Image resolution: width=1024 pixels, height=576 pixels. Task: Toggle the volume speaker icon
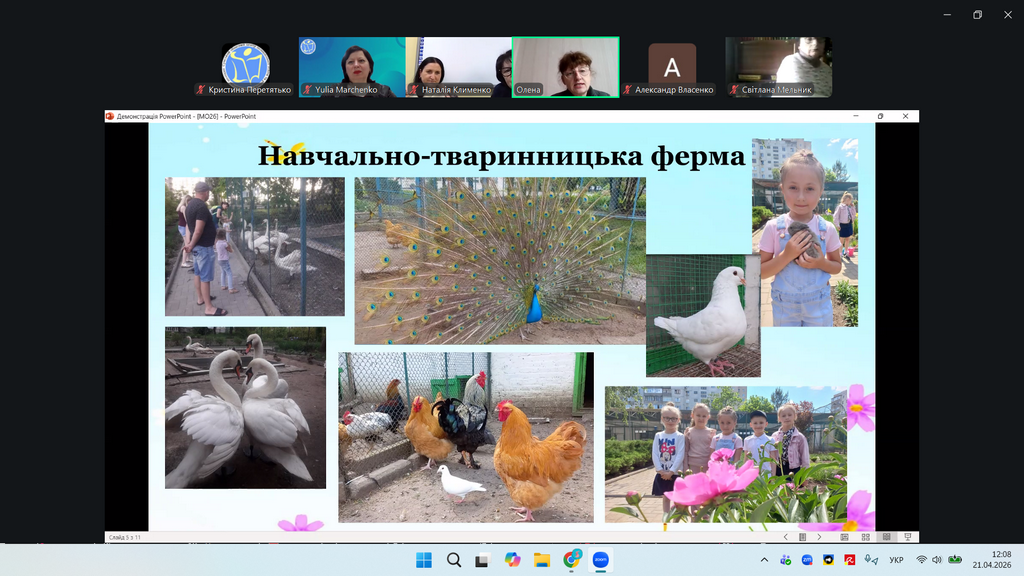coord(937,560)
